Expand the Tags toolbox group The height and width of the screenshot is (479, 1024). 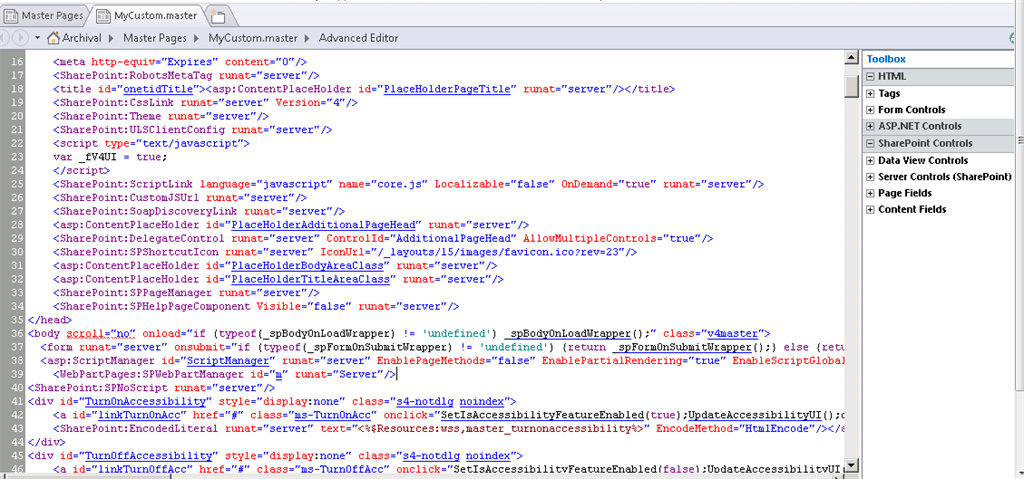[x=870, y=93]
